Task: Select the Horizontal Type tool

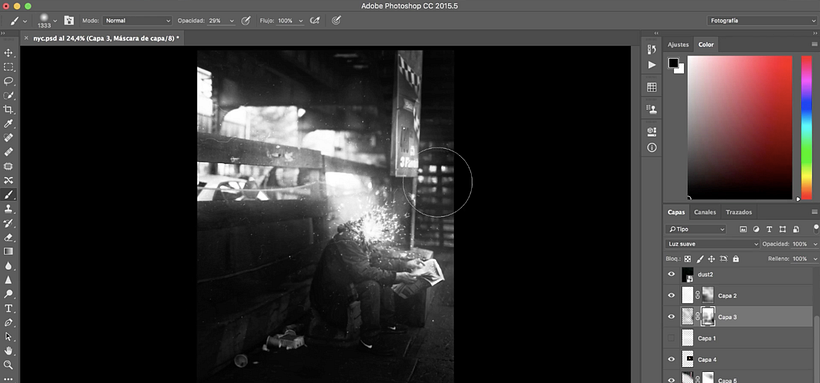Action: pos(8,308)
